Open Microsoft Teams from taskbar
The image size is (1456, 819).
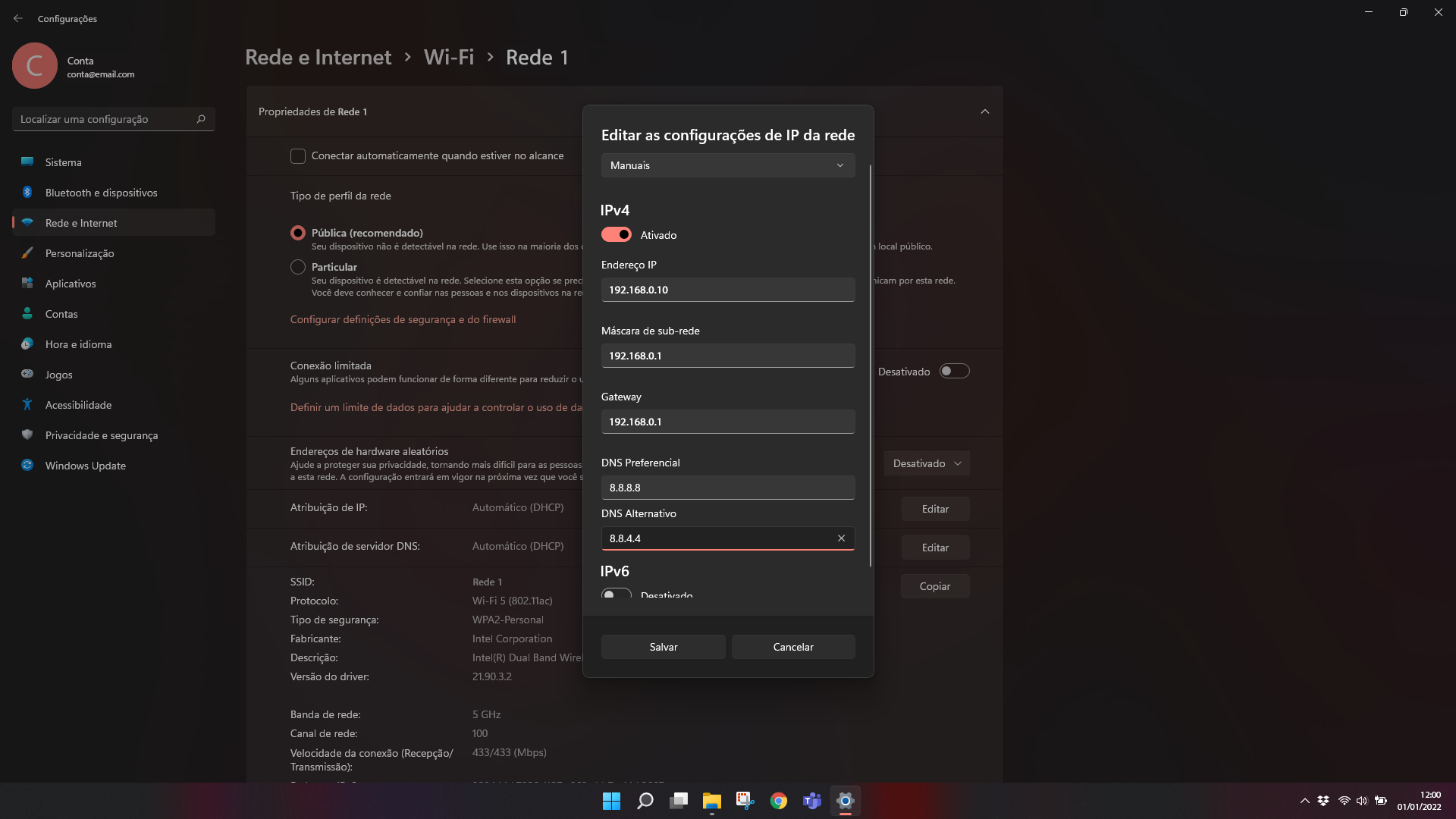click(811, 801)
